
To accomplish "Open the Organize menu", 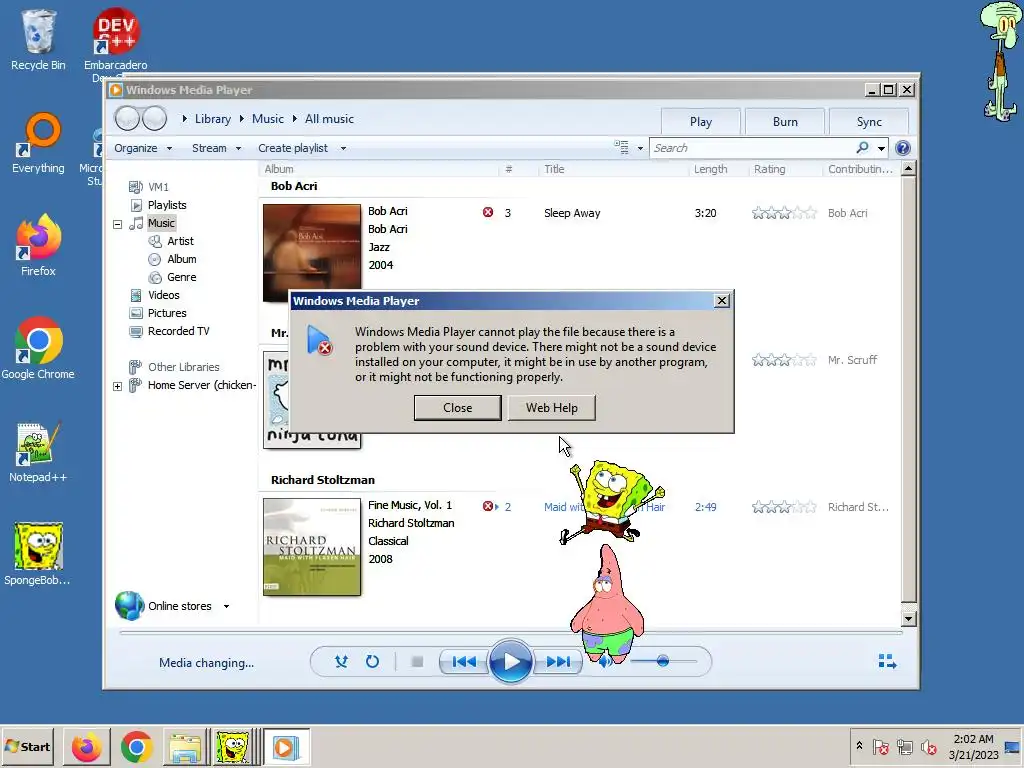I will coord(142,148).
